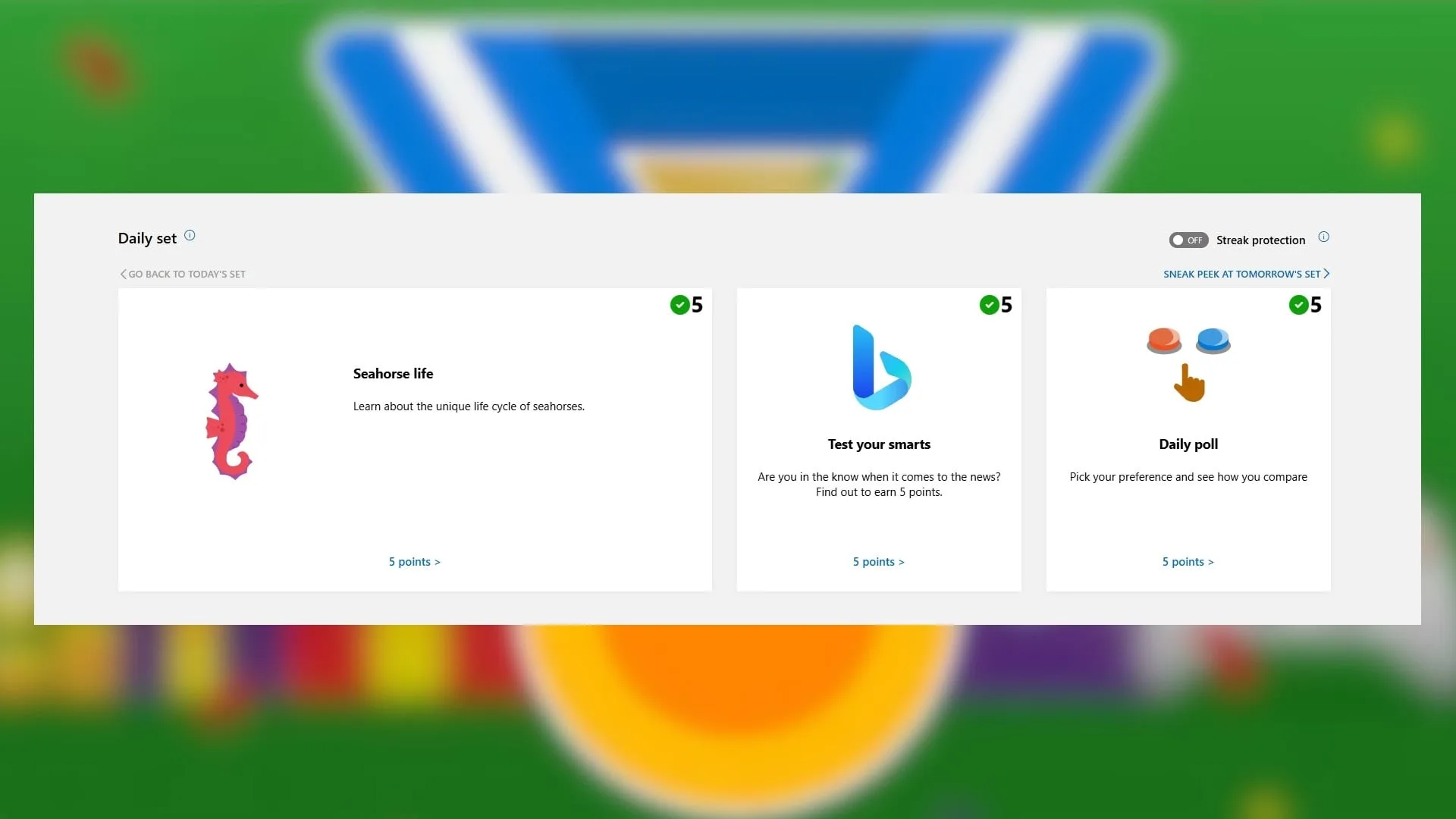Screen dimensions: 1456x819
Task: Click the Daily set info icon
Action: [x=190, y=236]
